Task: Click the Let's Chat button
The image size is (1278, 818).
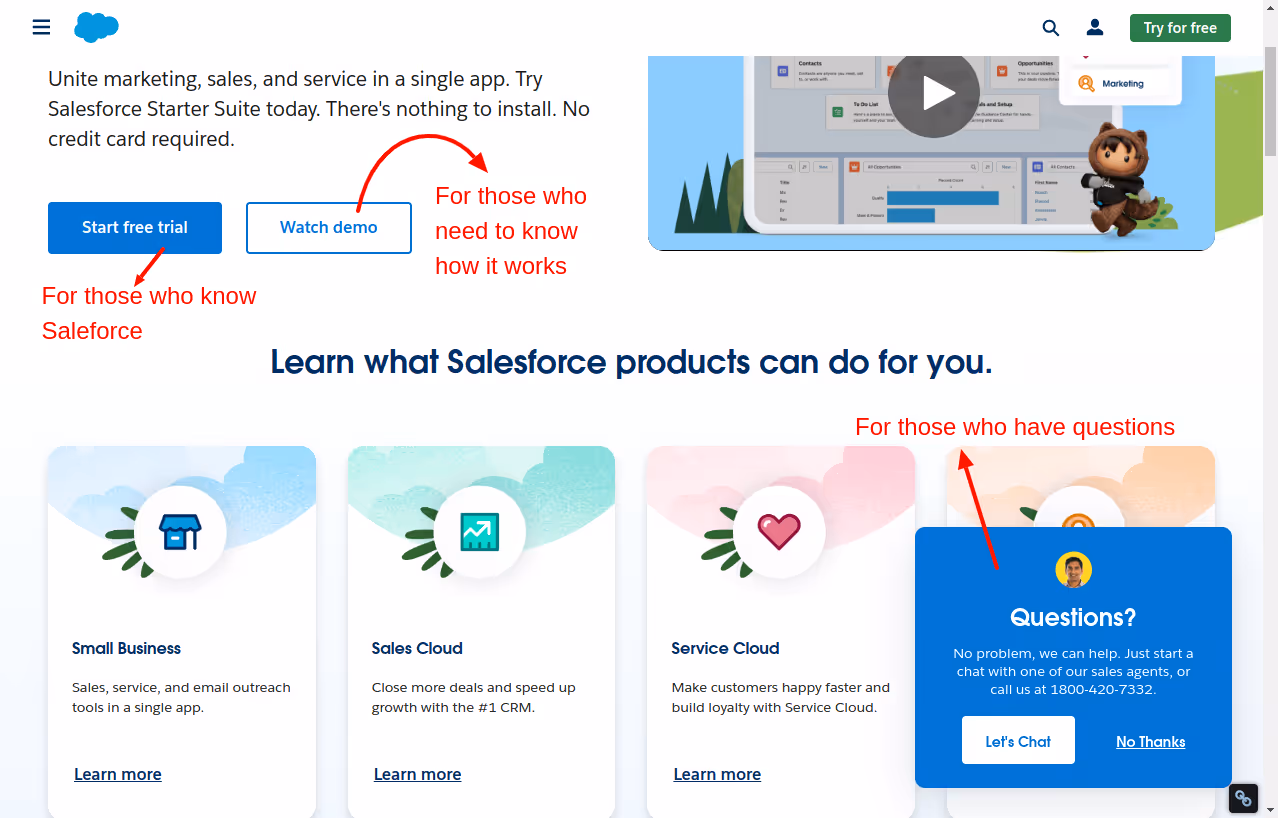Action: coord(1018,740)
